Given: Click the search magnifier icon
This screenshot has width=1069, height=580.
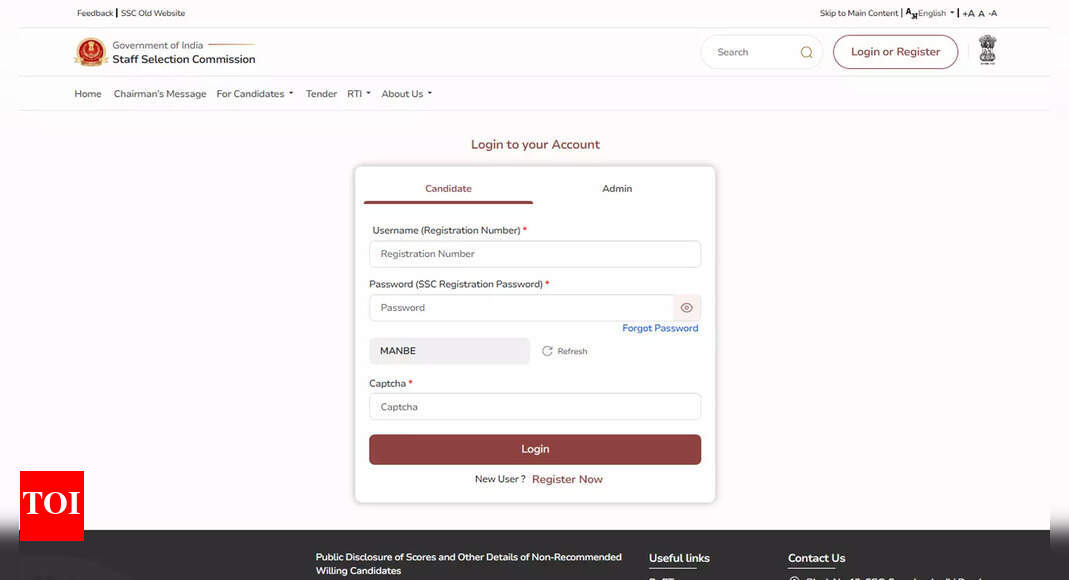Looking at the screenshot, I should click(x=806, y=52).
